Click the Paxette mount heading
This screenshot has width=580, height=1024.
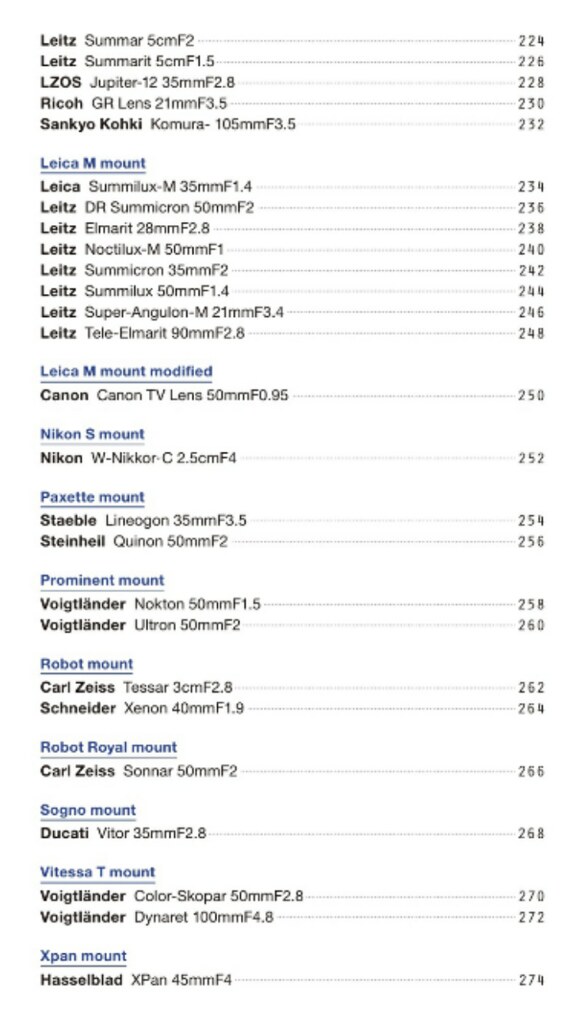[x=92, y=497]
